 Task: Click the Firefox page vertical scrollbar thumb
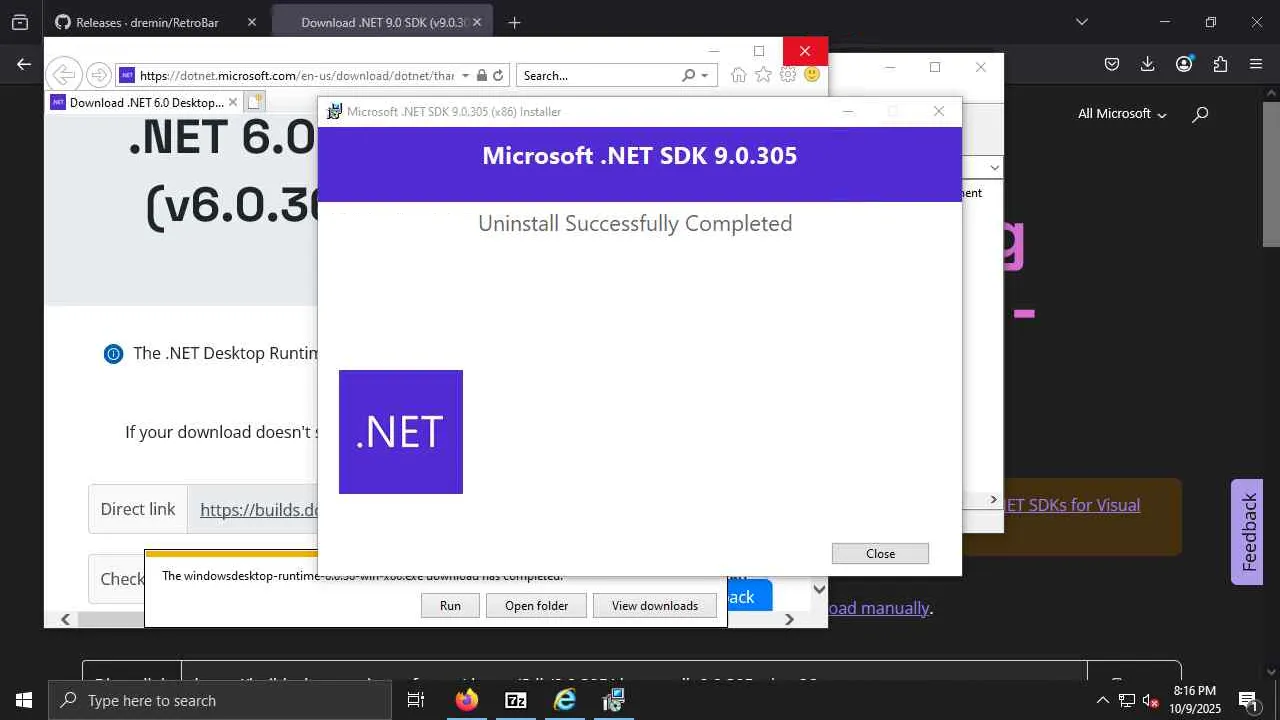click(1271, 174)
